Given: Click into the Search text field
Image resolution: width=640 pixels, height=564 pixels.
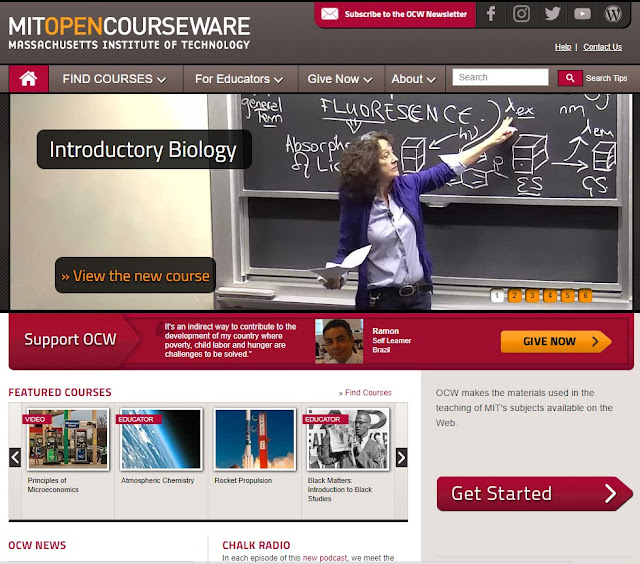Looking at the screenshot, I should point(500,77).
